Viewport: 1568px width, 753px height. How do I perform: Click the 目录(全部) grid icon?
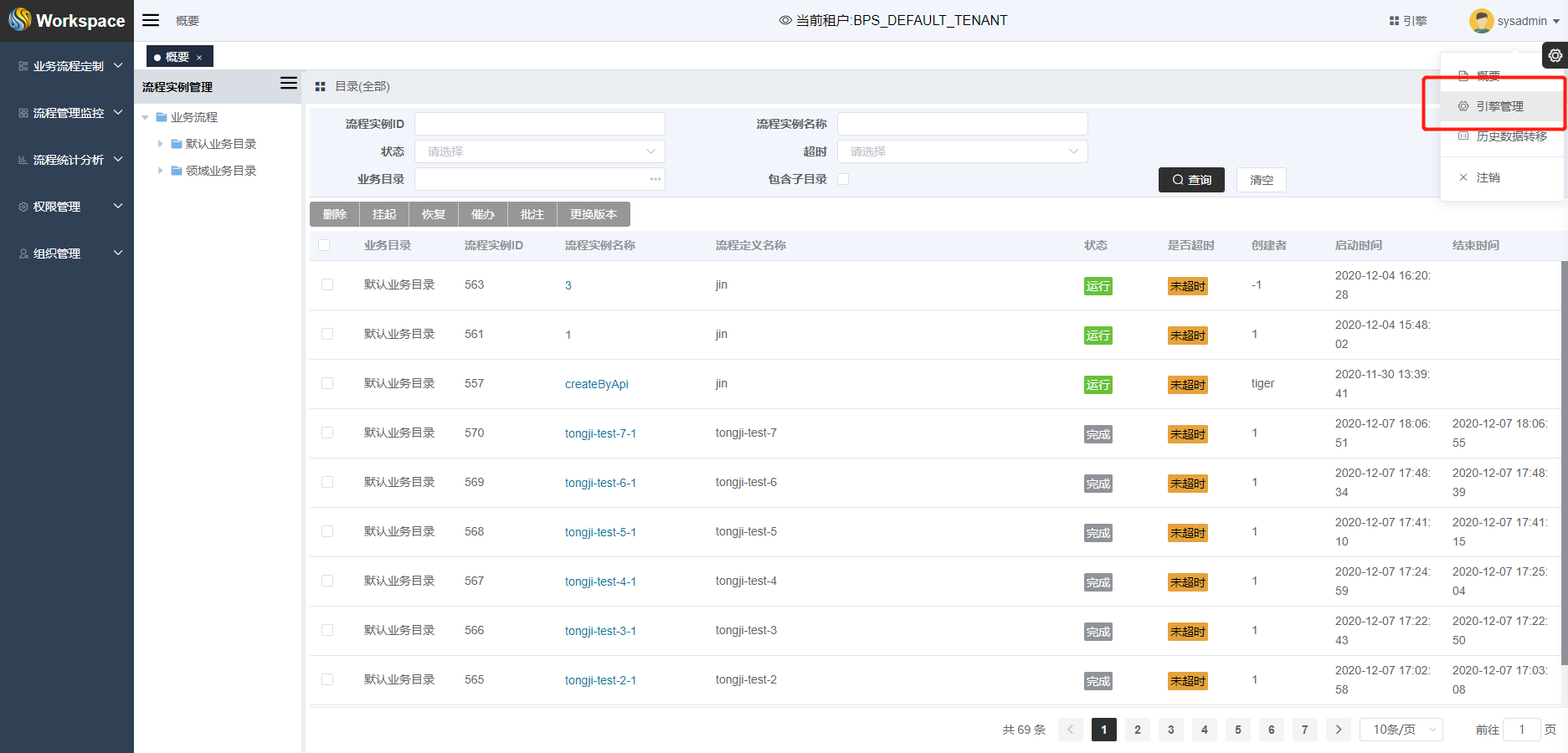pyautogui.click(x=320, y=87)
